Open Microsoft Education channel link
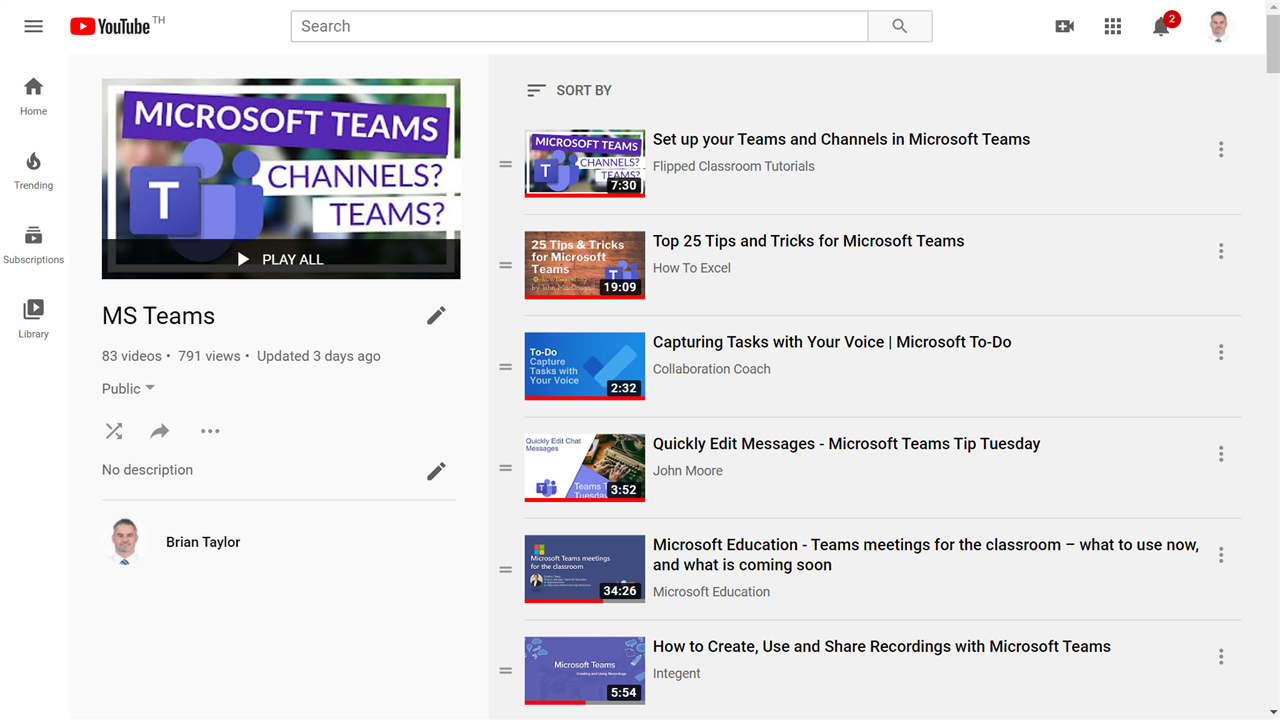 pyautogui.click(x=712, y=592)
